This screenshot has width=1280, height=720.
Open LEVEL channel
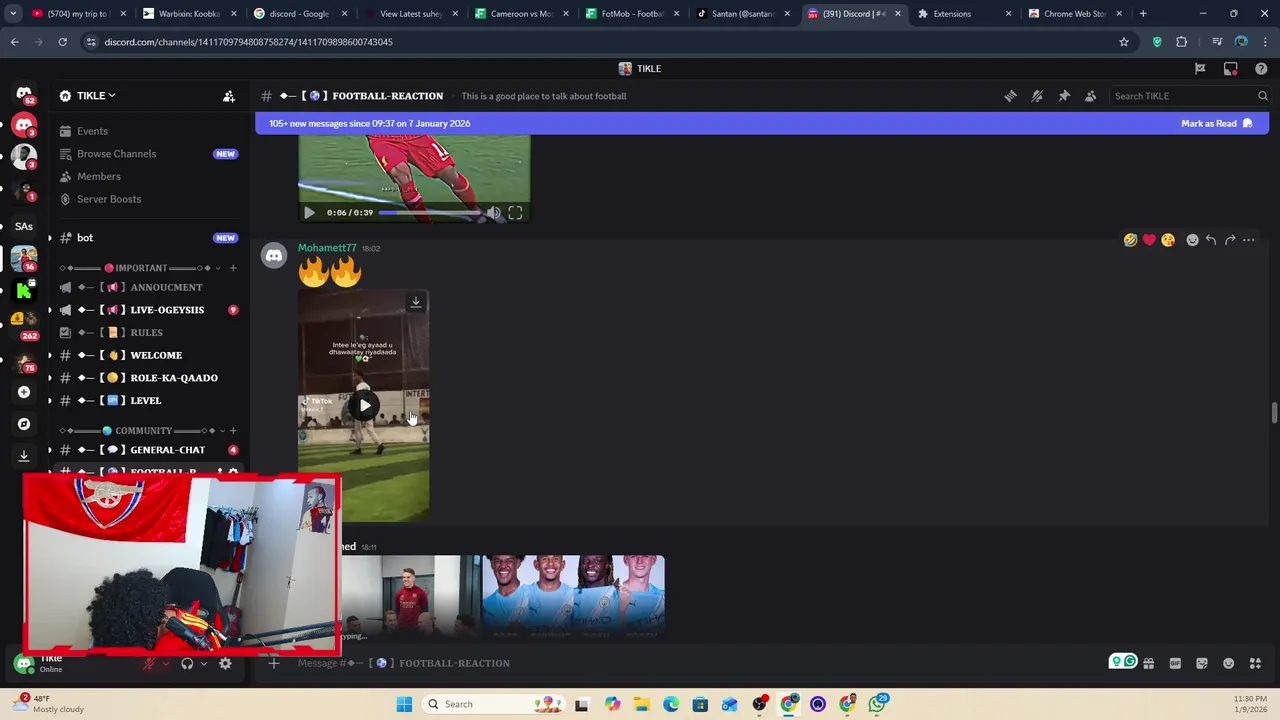click(x=148, y=401)
